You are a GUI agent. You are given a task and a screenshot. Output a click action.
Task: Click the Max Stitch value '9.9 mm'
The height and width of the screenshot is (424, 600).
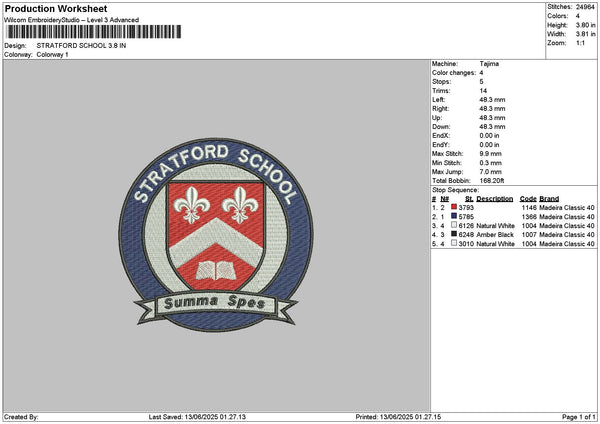(490, 154)
